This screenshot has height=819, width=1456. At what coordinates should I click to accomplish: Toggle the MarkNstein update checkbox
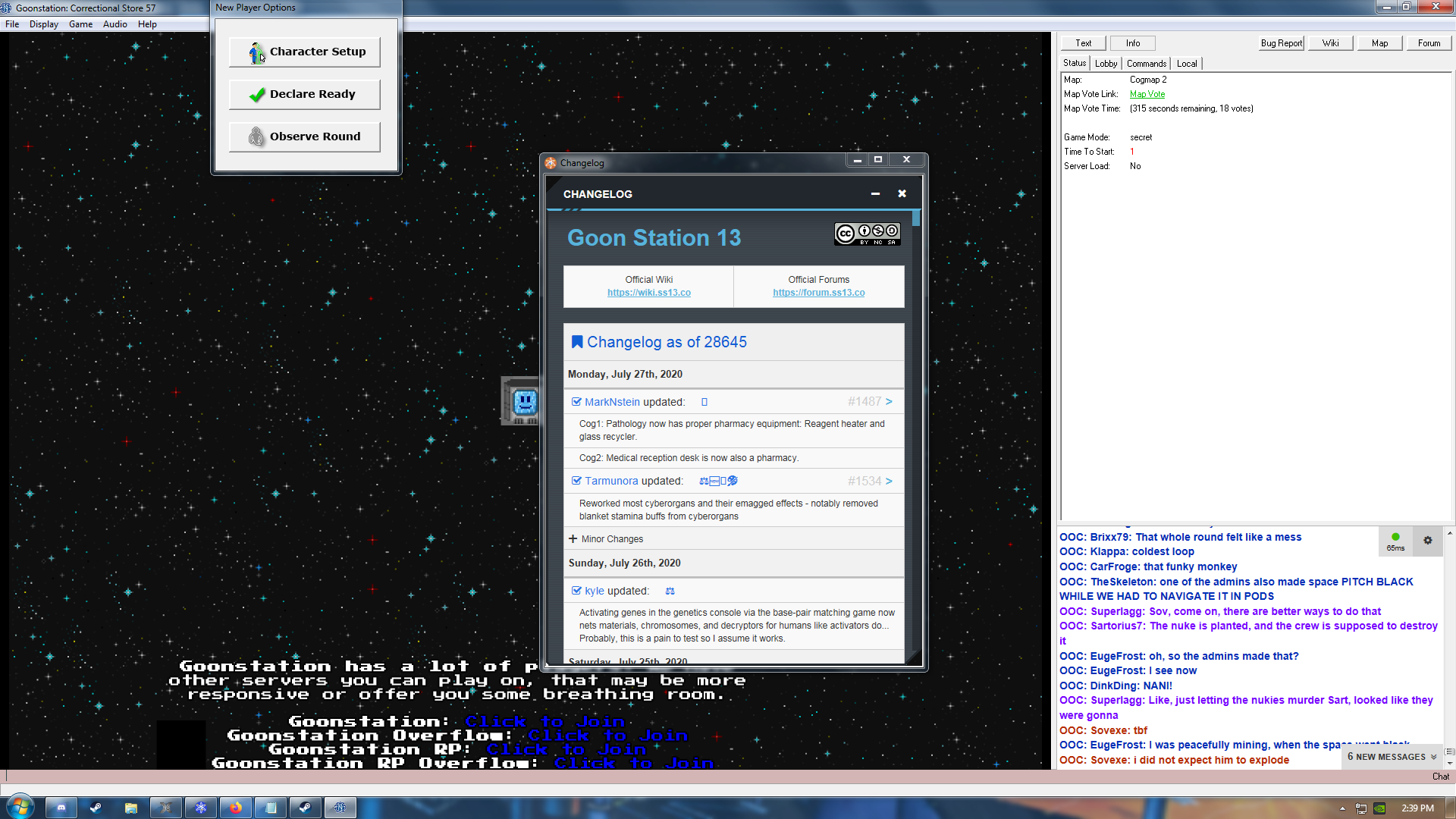576,402
